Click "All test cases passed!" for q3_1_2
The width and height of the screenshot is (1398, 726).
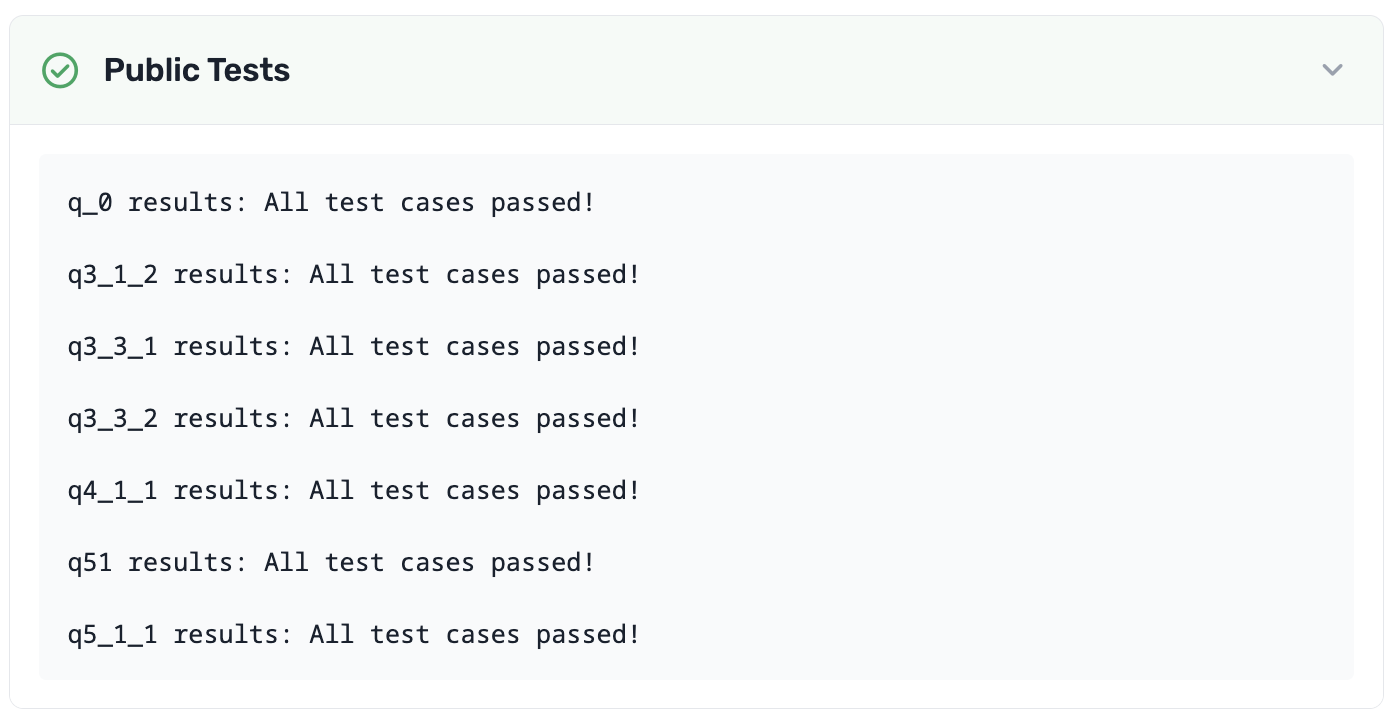pyautogui.click(x=474, y=275)
